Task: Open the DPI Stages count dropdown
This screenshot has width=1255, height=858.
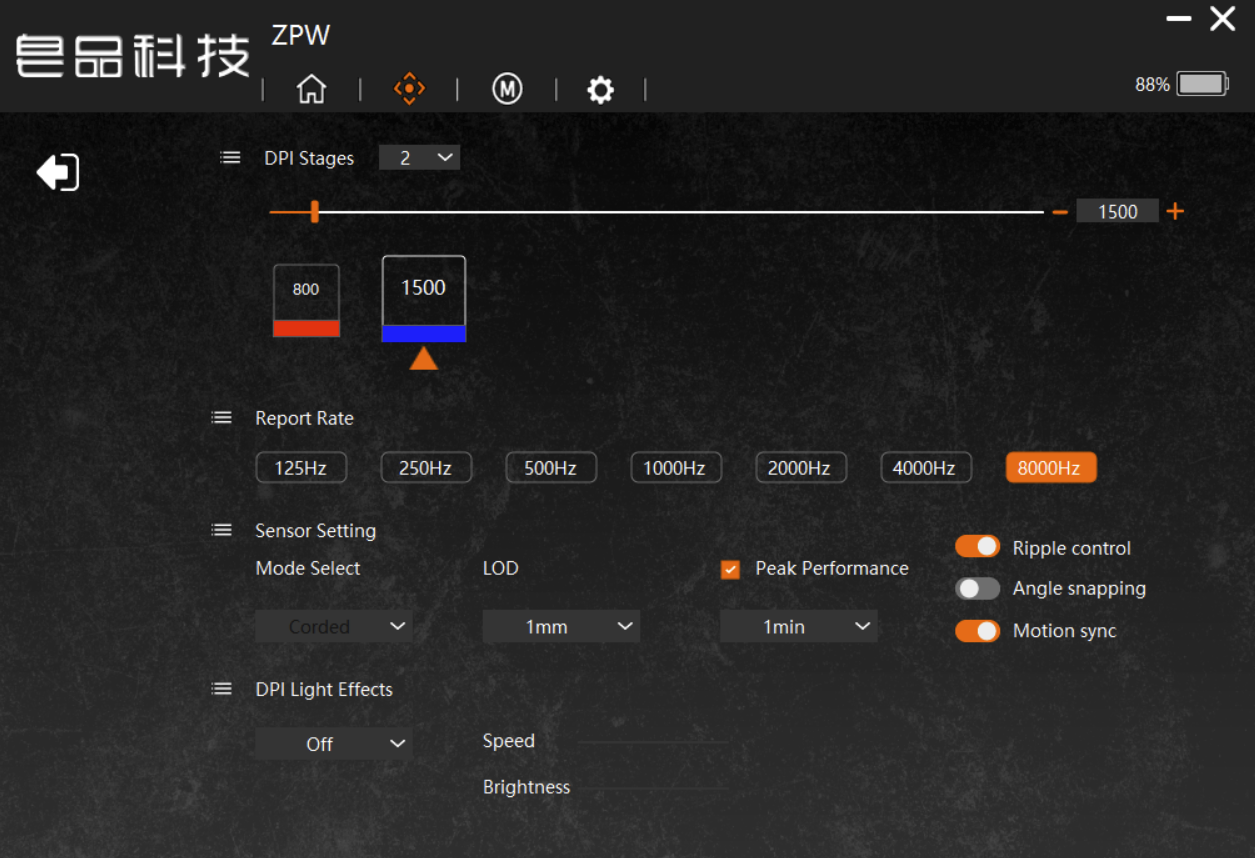Action: tap(419, 158)
